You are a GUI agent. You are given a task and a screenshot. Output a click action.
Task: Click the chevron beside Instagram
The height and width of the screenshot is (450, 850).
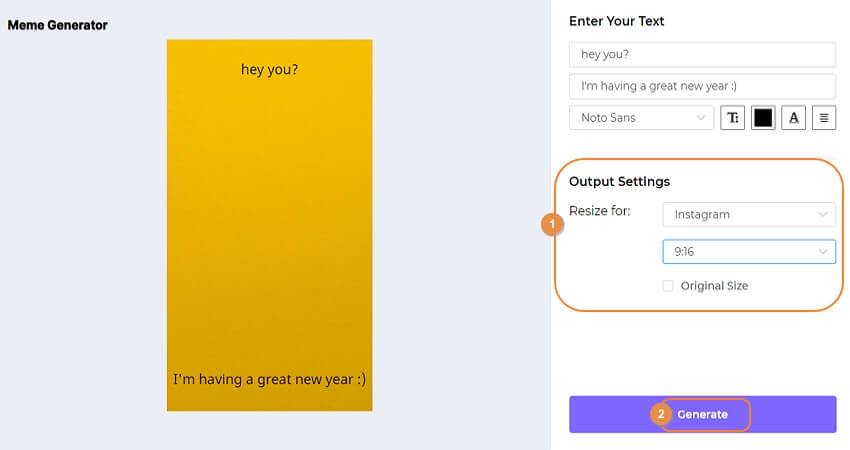[823, 215]
